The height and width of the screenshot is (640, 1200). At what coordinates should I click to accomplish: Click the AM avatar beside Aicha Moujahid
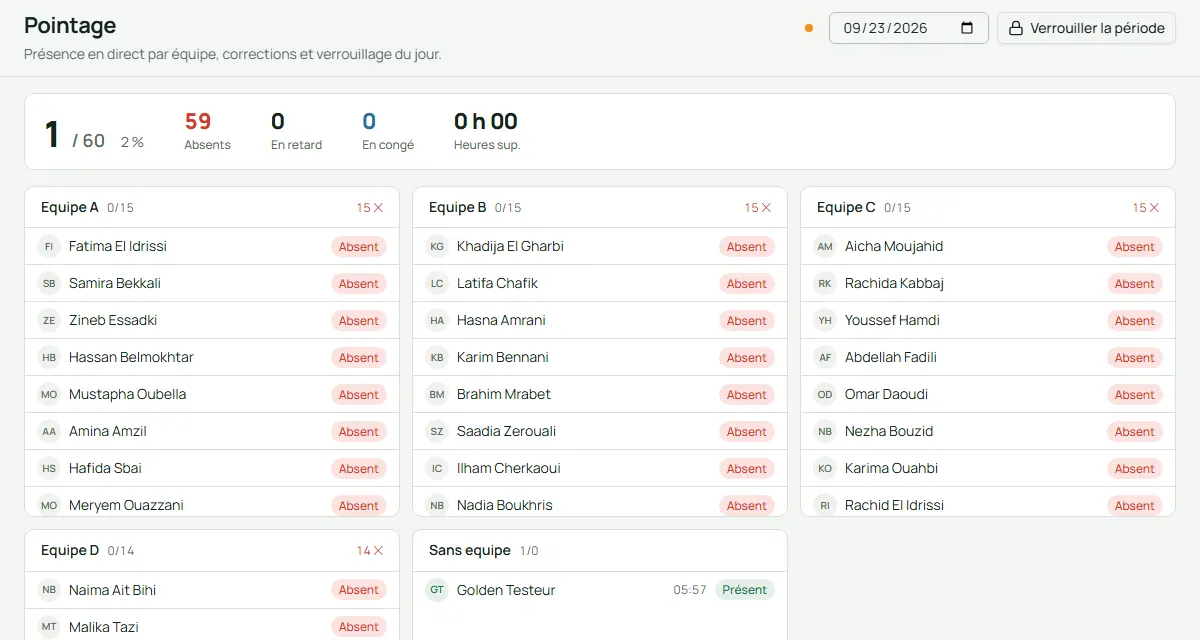(x=825, y=246)
